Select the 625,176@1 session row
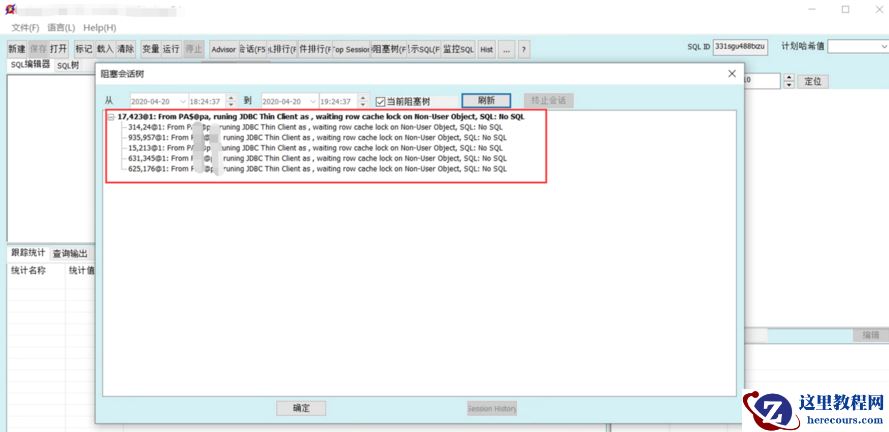889x432 pixels. click(x=317, y=169)
